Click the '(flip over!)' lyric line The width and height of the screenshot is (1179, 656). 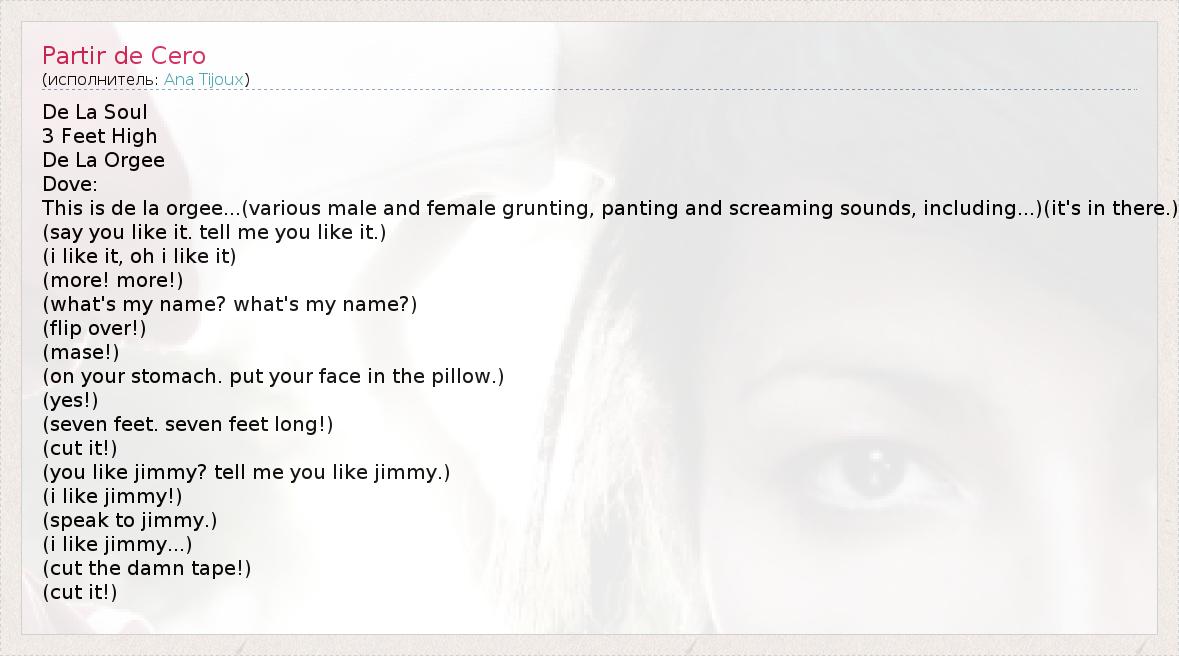point(95,328)
